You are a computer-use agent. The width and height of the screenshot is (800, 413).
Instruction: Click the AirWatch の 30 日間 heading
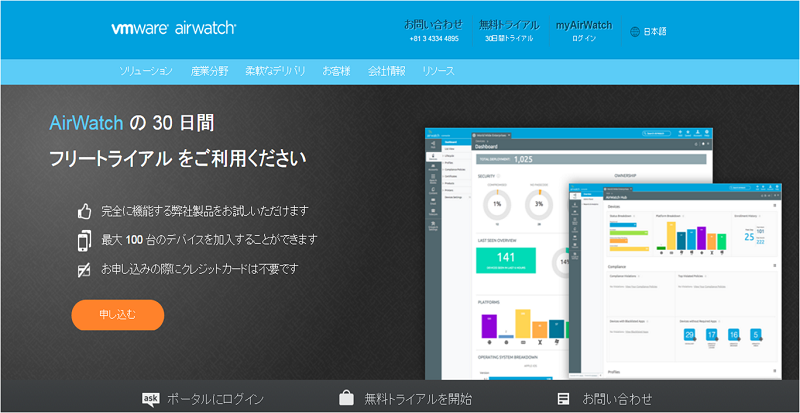(132, 124)
